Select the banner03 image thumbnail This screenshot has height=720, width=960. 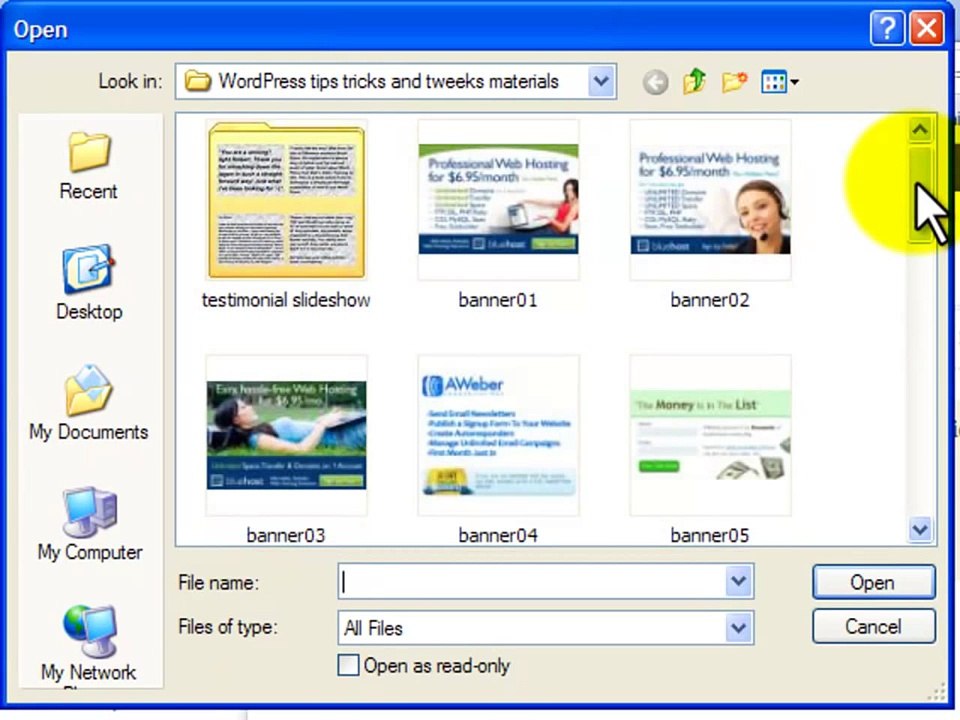[287, 435]
